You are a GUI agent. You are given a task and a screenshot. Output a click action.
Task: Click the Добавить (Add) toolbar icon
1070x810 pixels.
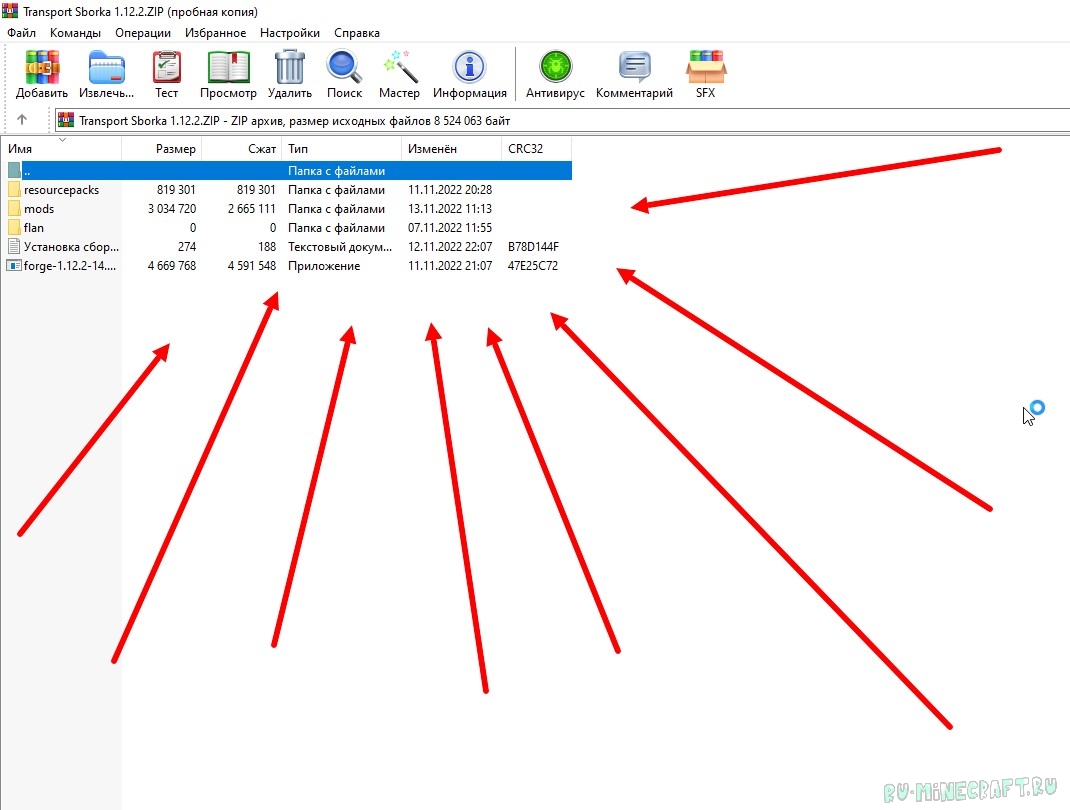[41, 68]
